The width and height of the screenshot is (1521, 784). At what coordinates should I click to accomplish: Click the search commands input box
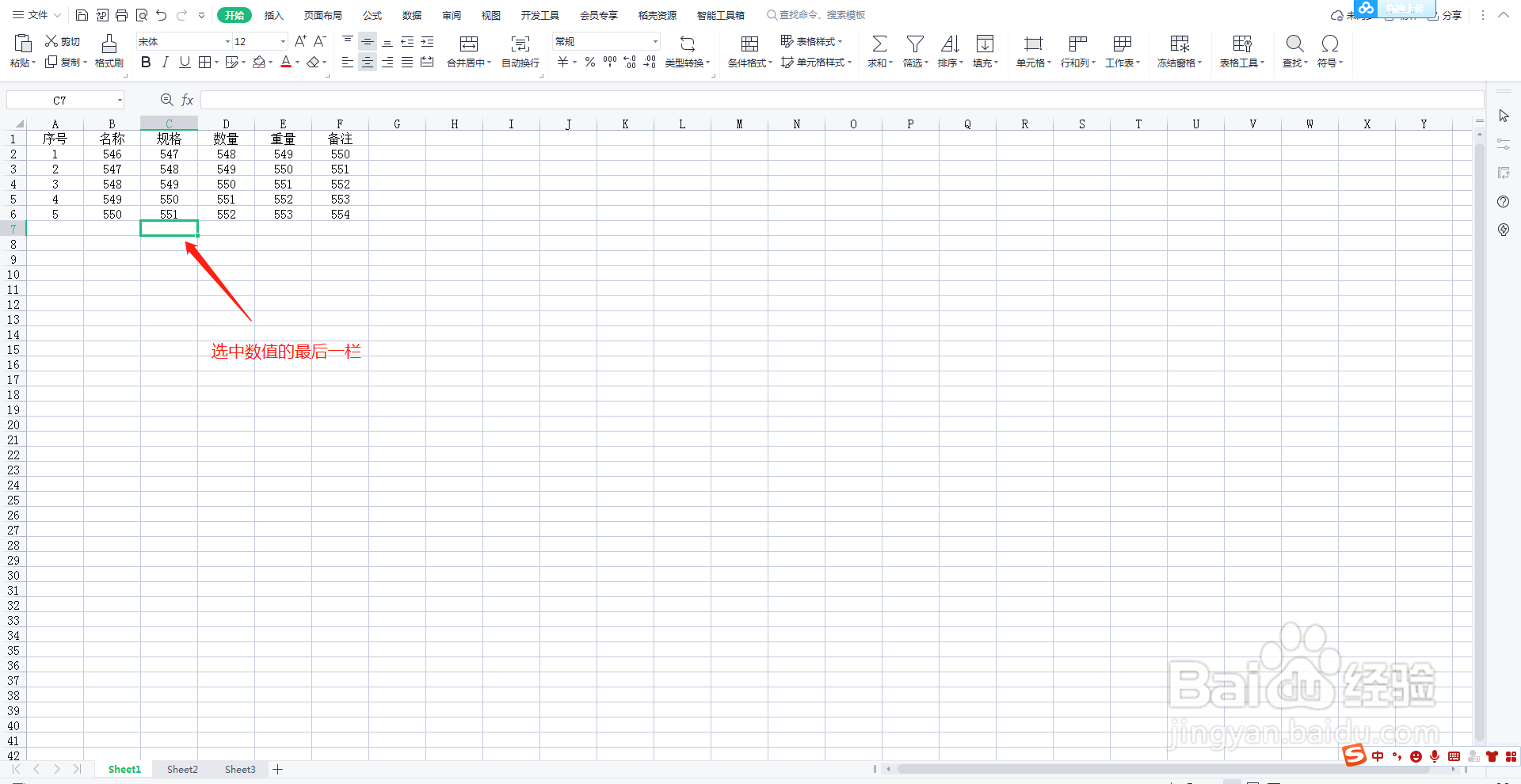(x=822, y=15)
